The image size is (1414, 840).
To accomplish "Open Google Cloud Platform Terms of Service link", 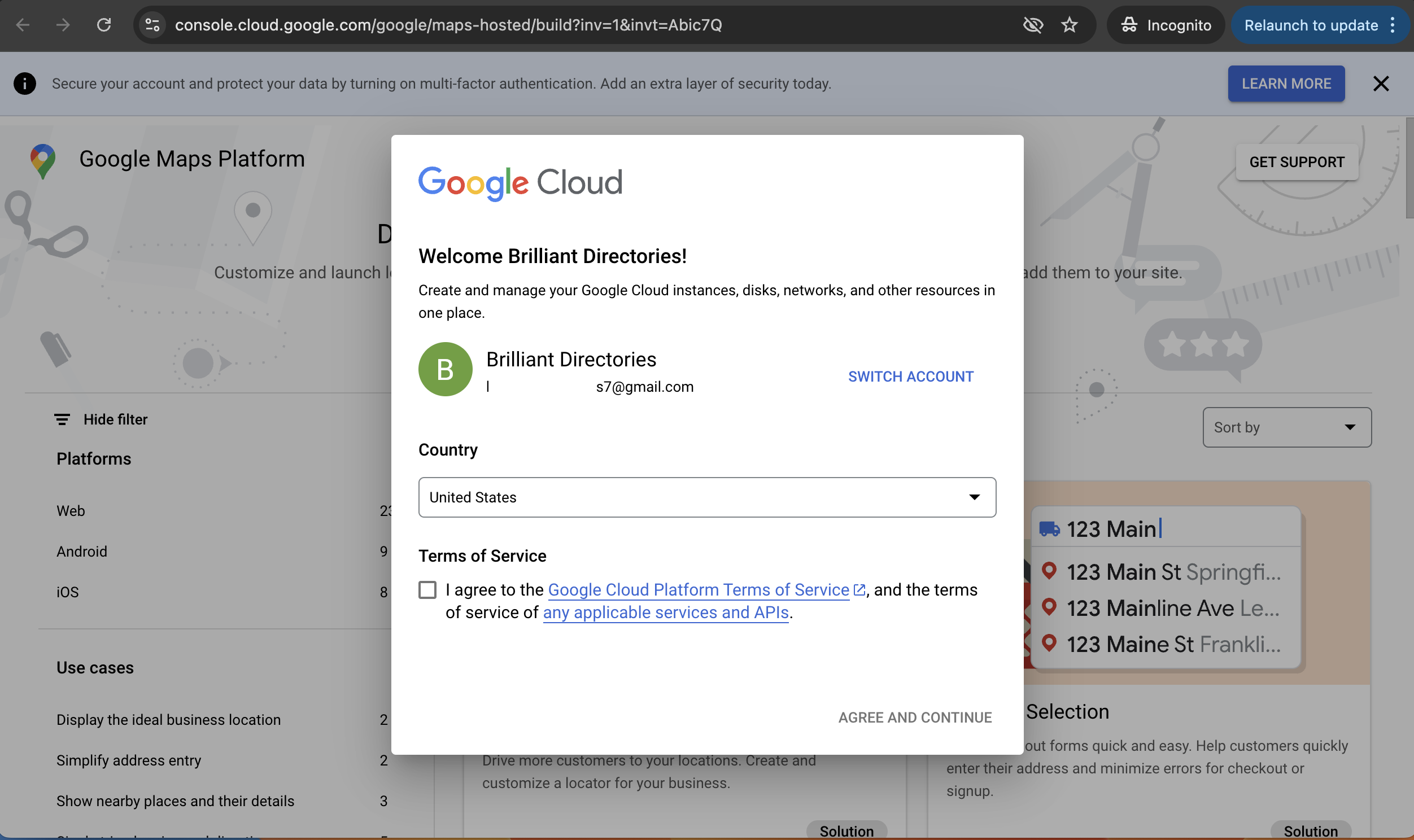I will point(698,590).
